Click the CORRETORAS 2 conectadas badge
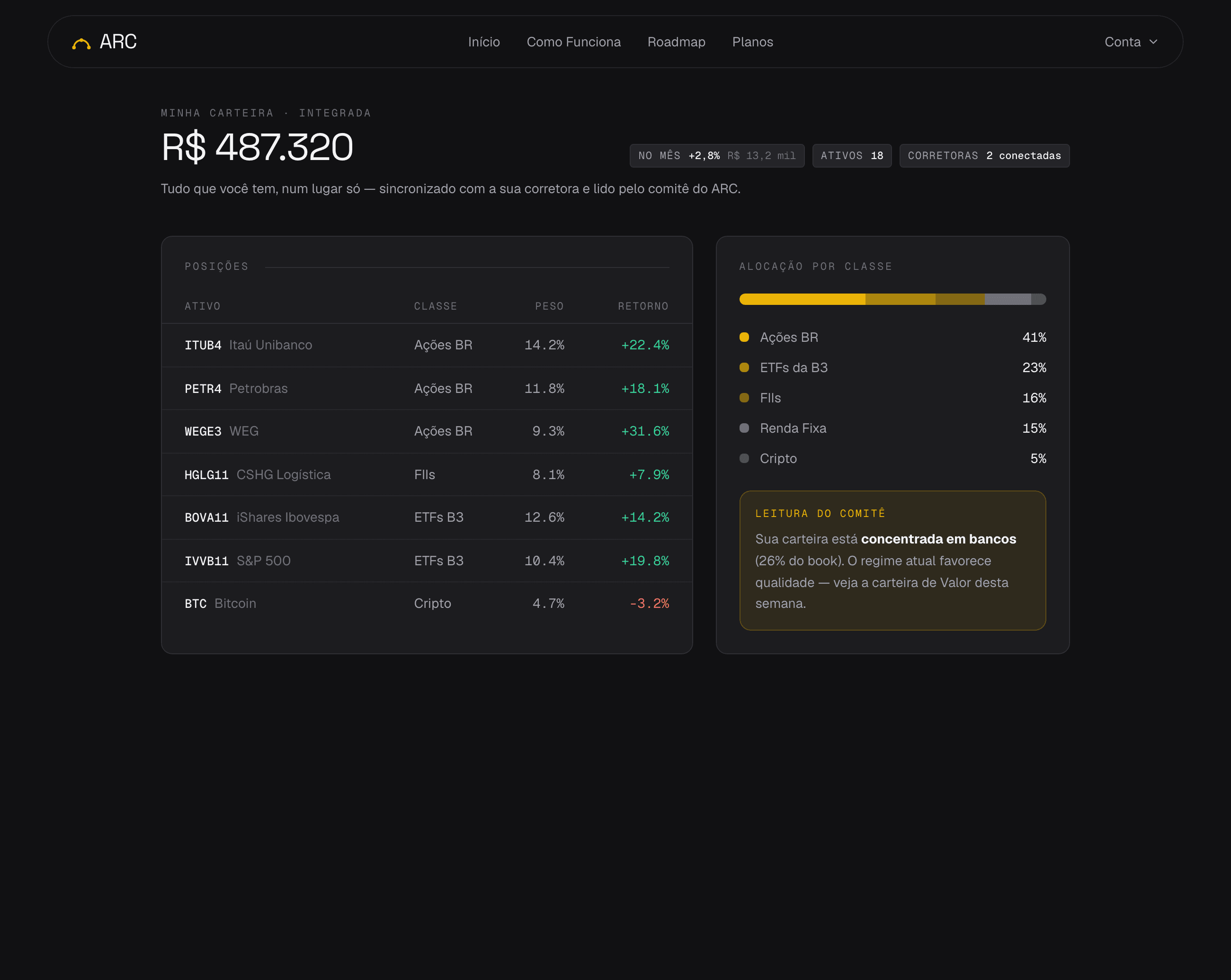 click(x=984, y=155)
